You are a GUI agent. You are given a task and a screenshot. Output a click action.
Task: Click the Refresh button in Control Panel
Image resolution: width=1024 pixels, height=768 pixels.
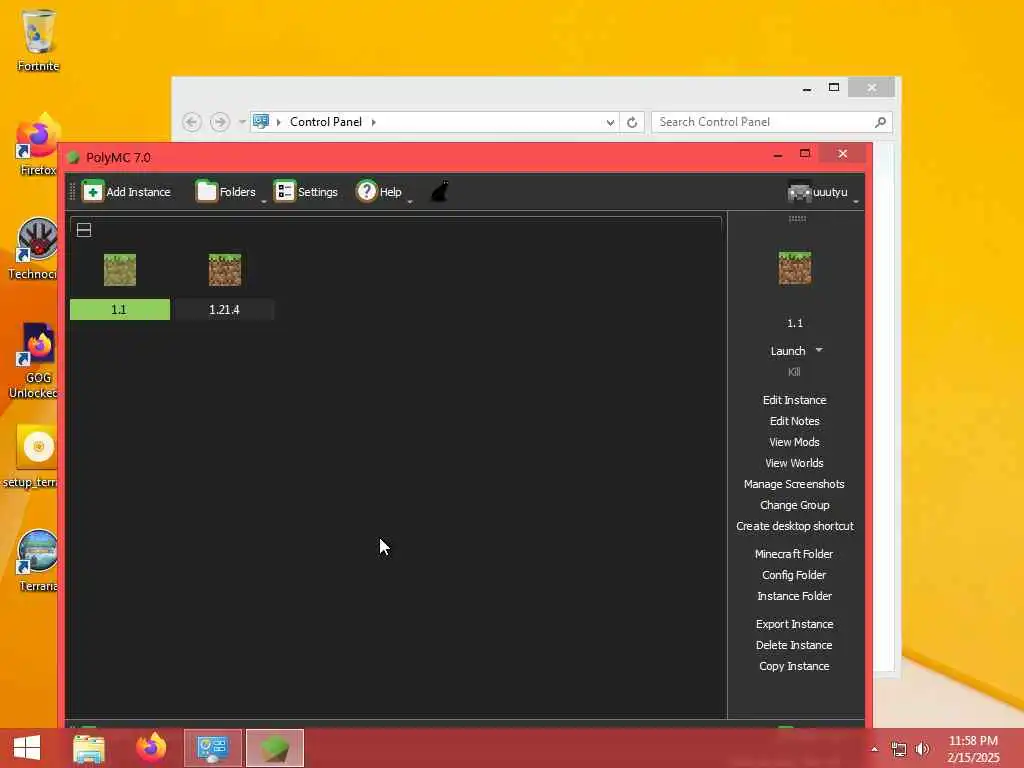click(632, 122)
